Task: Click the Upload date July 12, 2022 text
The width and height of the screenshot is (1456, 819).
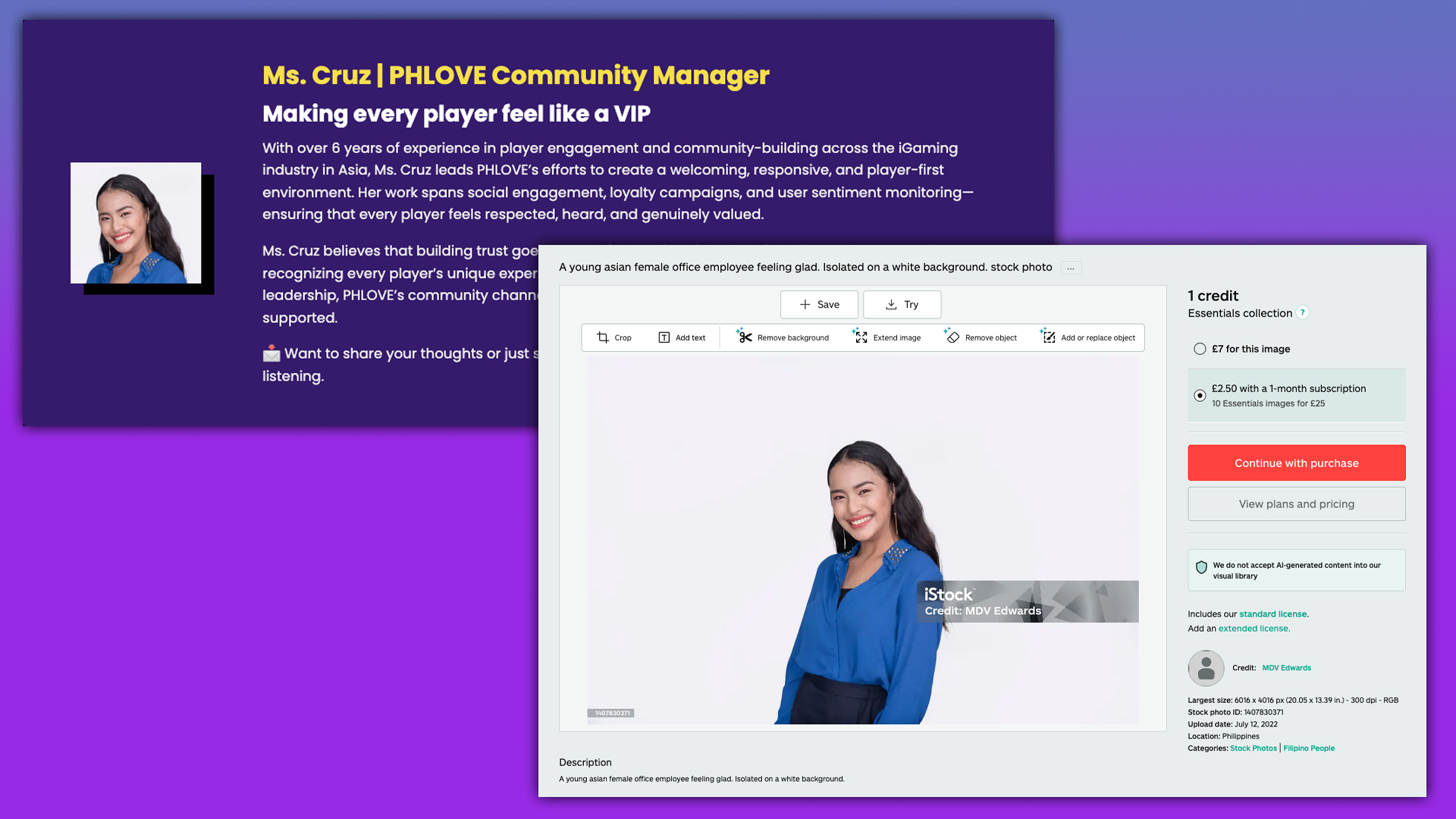Action: click(1232, 724)
